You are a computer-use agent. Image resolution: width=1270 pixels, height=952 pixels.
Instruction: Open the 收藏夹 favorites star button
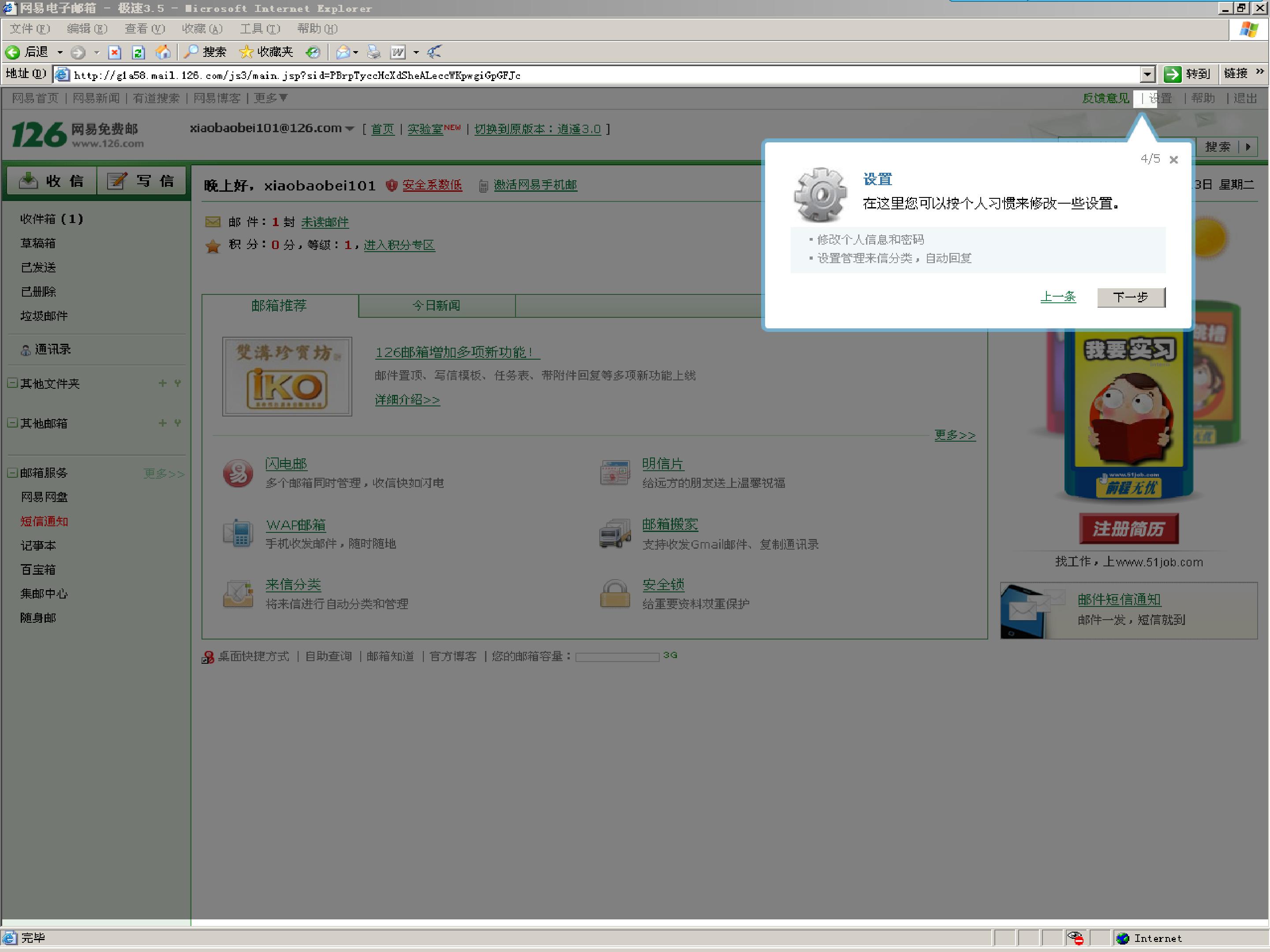[266, 52]
